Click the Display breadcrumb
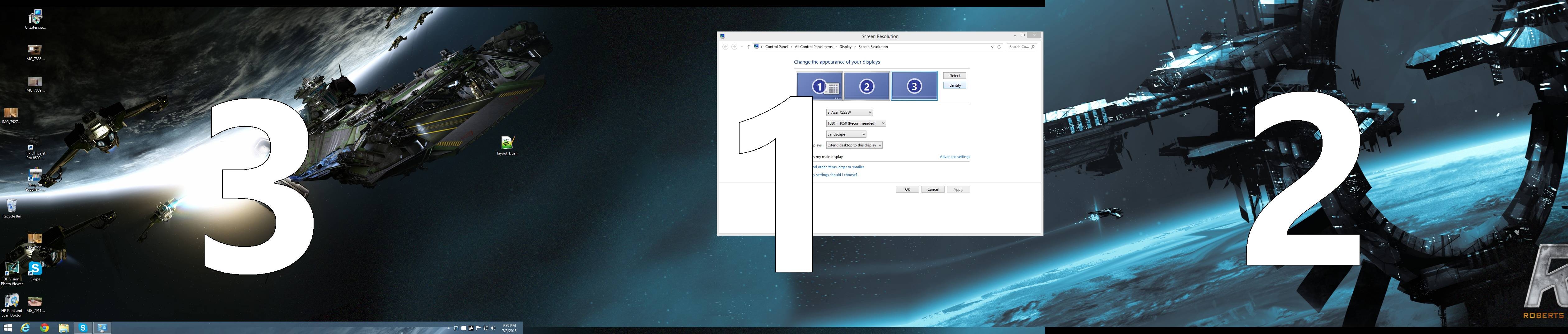The image size is (1568, 334). [846, 47]
